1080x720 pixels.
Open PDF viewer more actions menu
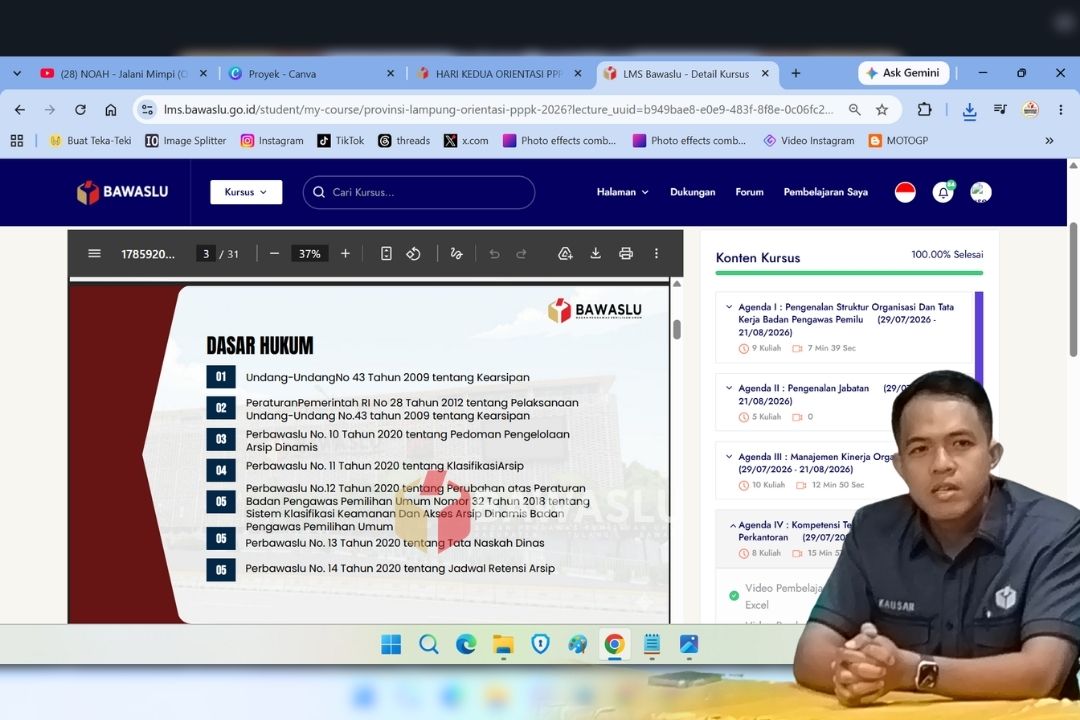[656, 254]
